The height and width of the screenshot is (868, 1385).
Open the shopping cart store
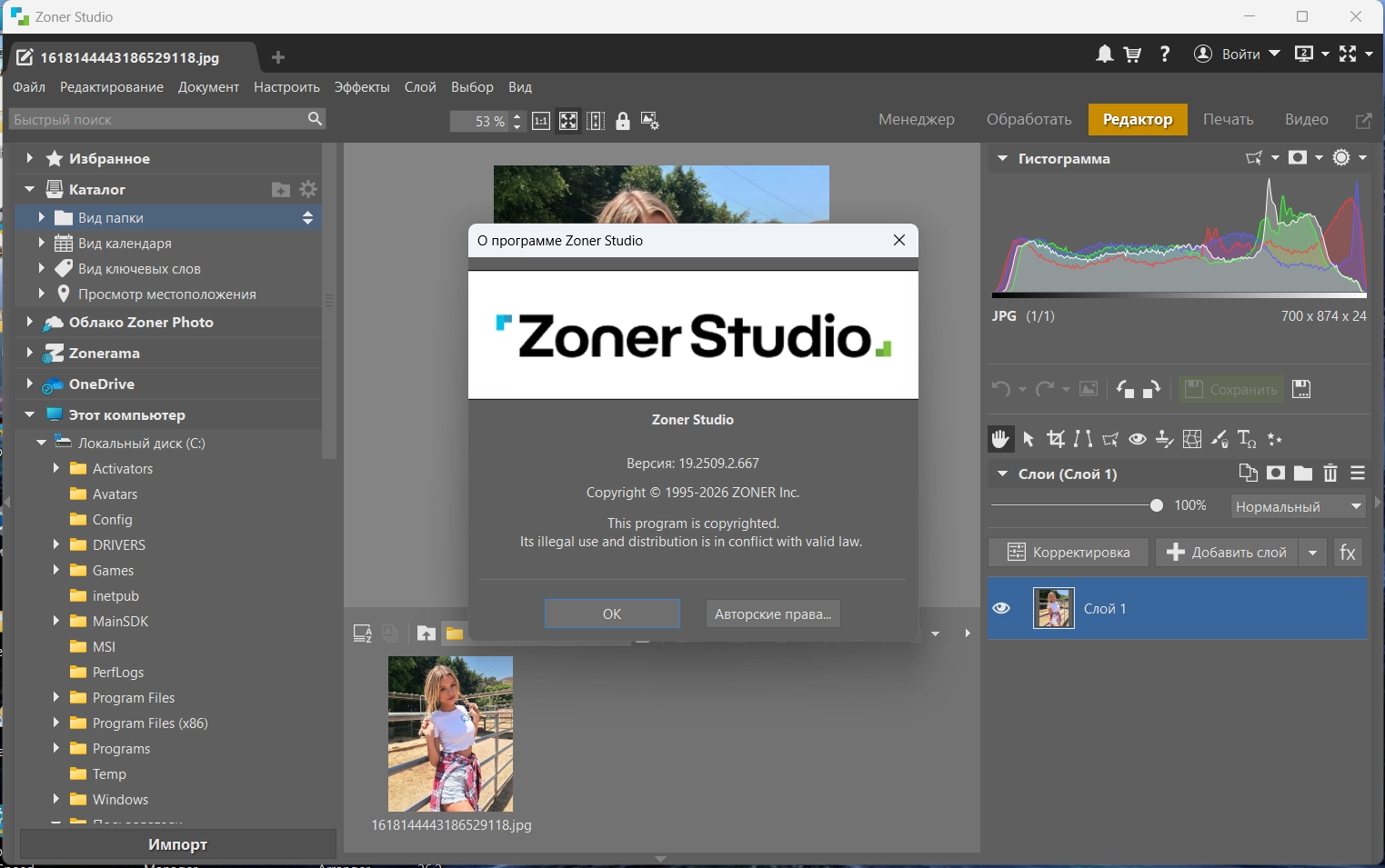1133,55
